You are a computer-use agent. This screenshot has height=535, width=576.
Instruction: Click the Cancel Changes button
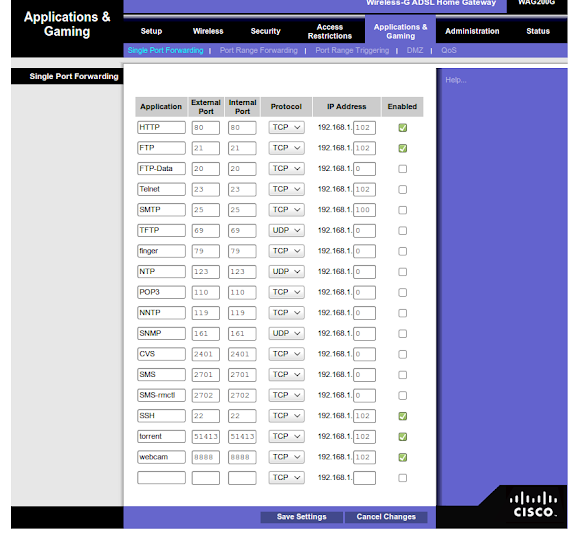pyautogui.click(x=386, y=517)
